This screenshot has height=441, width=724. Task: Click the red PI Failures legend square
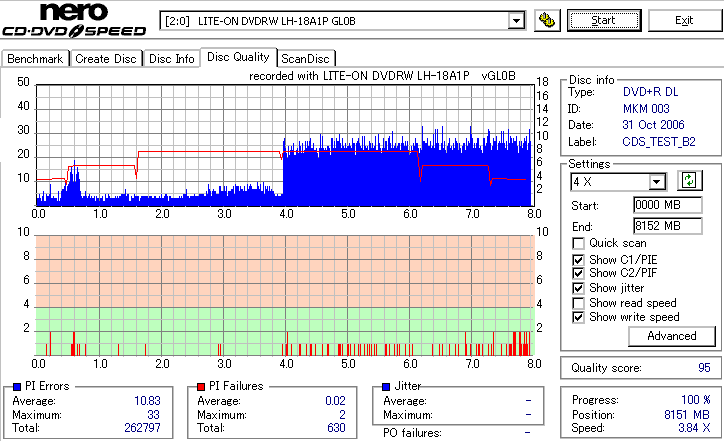201,387
